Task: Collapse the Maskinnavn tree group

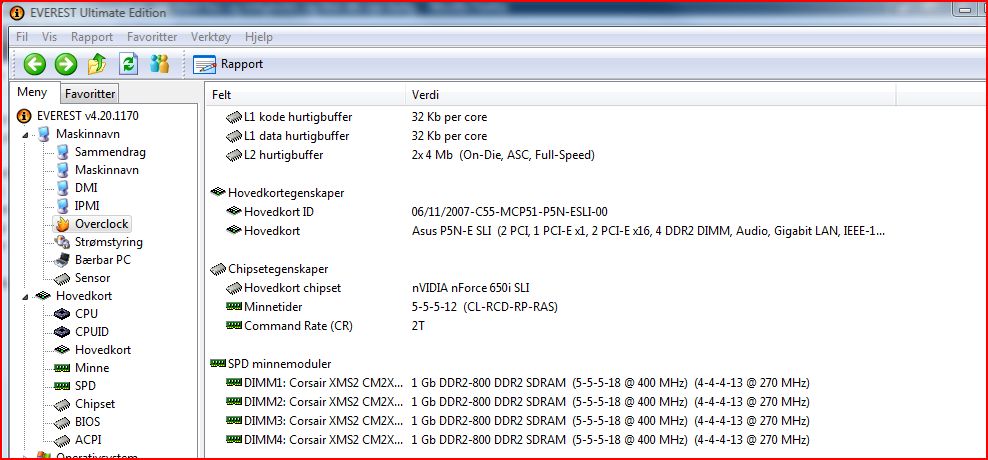Action: pyautogui.click(x=25, y=134)
